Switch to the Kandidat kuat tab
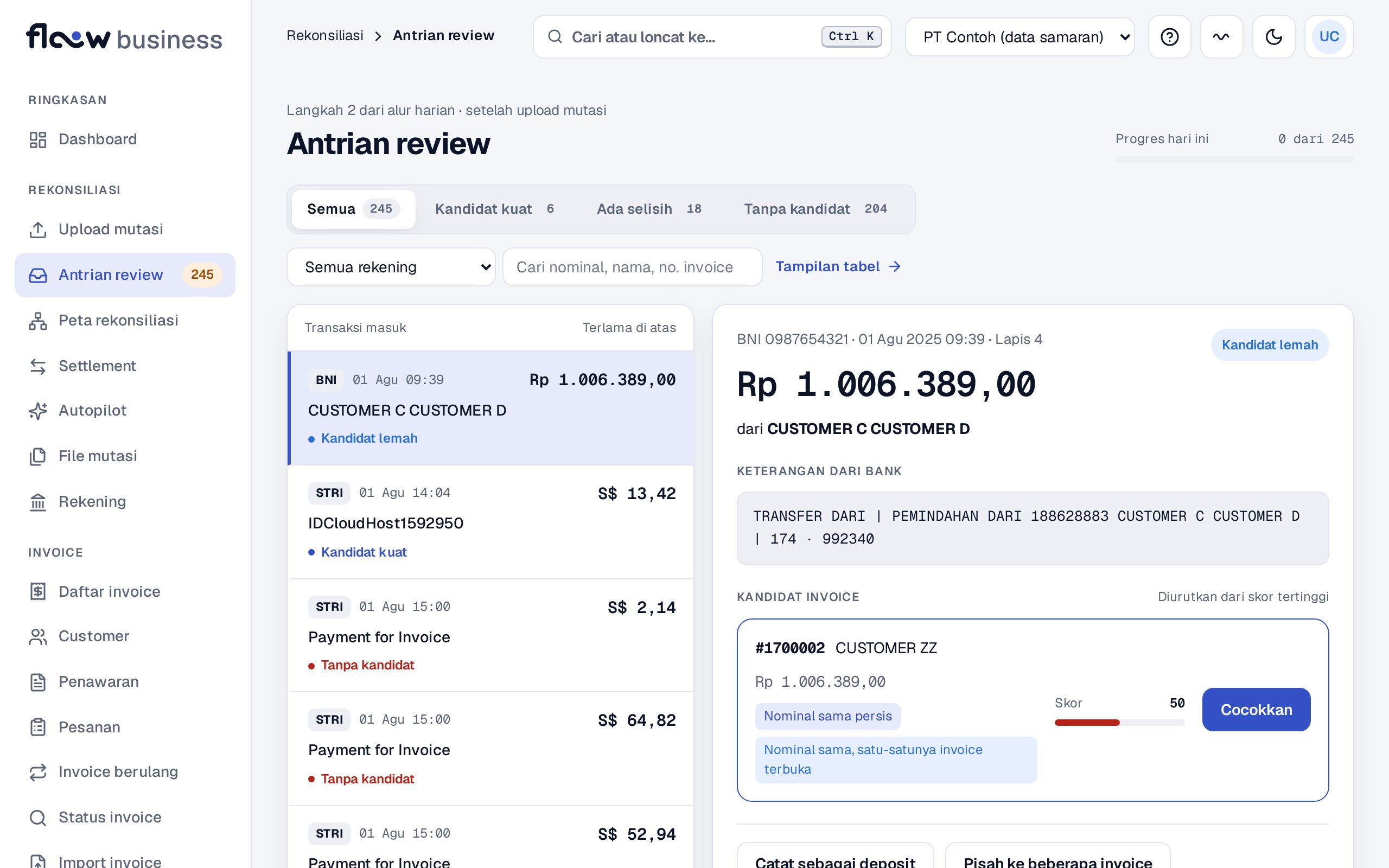The image size is (1389, 868). tap(495, 209)
